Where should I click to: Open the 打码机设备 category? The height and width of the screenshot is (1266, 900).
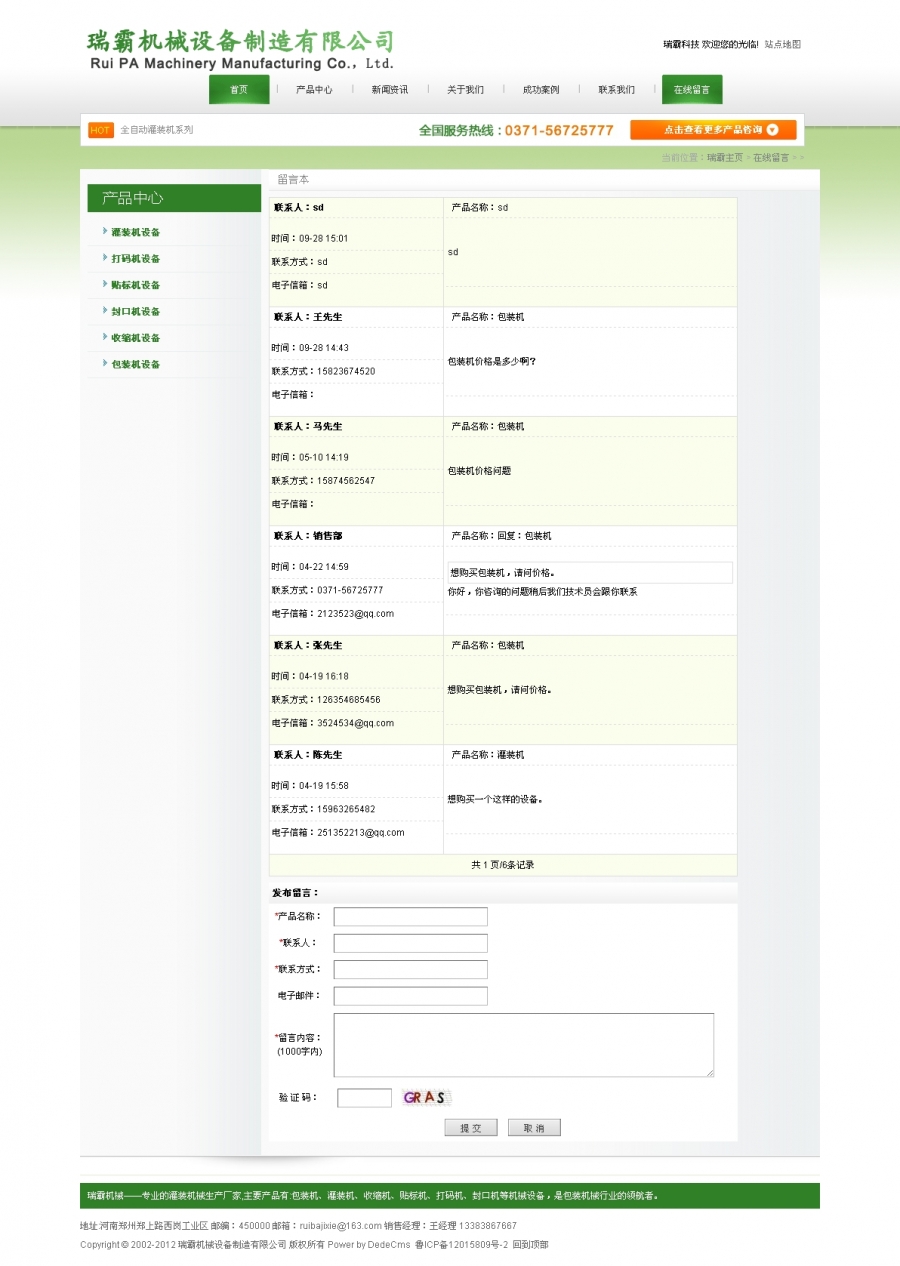136,258
